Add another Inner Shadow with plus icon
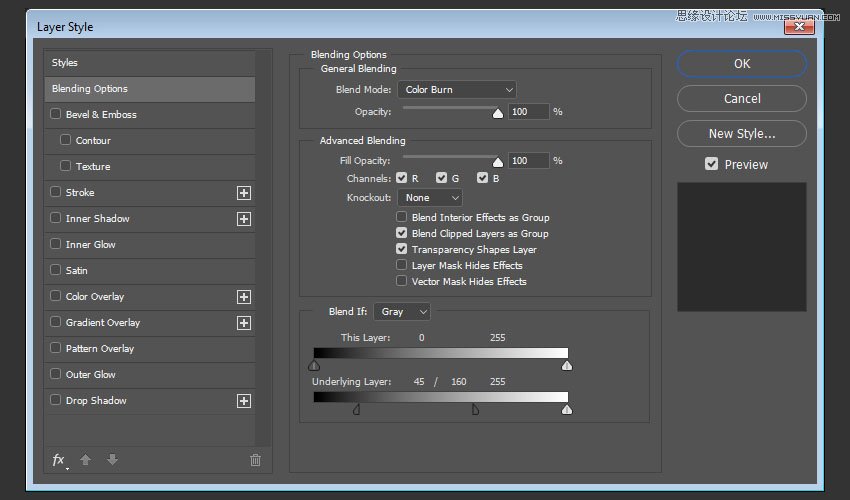Screen dimensions: 850x500 [x=243, y=219]
